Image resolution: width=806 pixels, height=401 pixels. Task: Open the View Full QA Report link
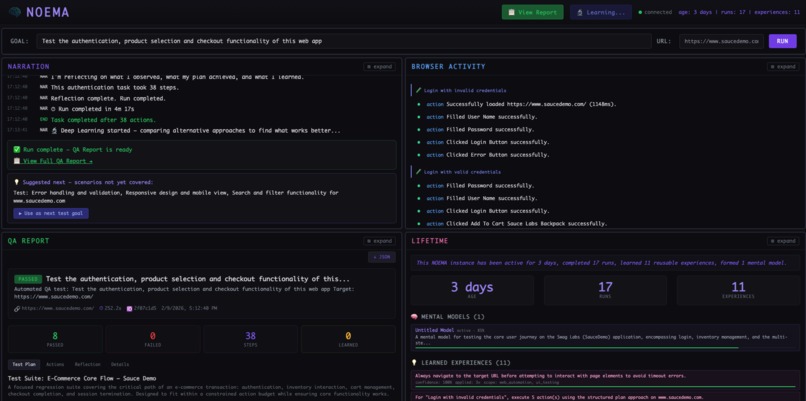pos(53,161)
